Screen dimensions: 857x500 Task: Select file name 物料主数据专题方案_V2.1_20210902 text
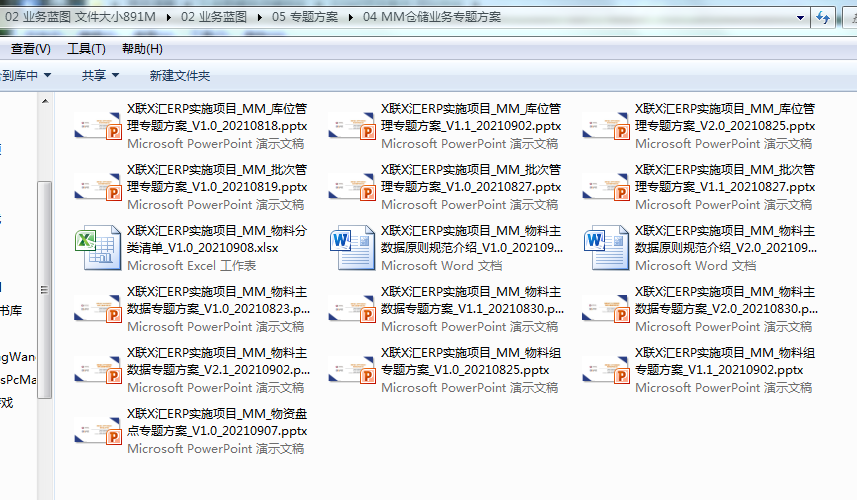point(218,361)
